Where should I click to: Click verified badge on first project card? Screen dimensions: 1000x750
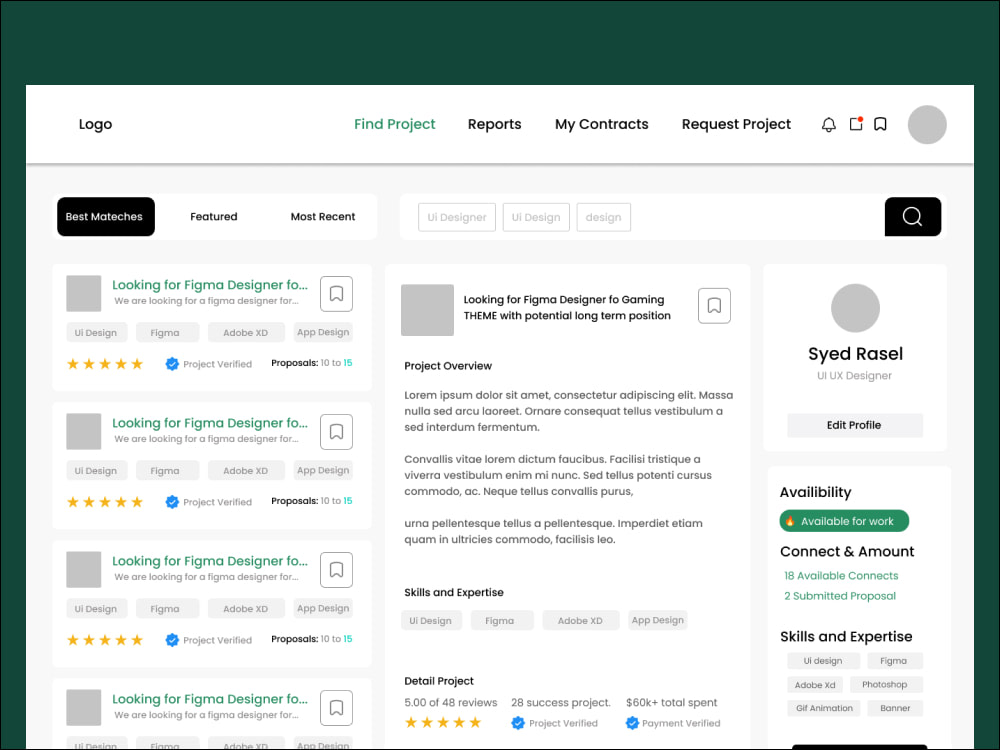tap(172, 364)
